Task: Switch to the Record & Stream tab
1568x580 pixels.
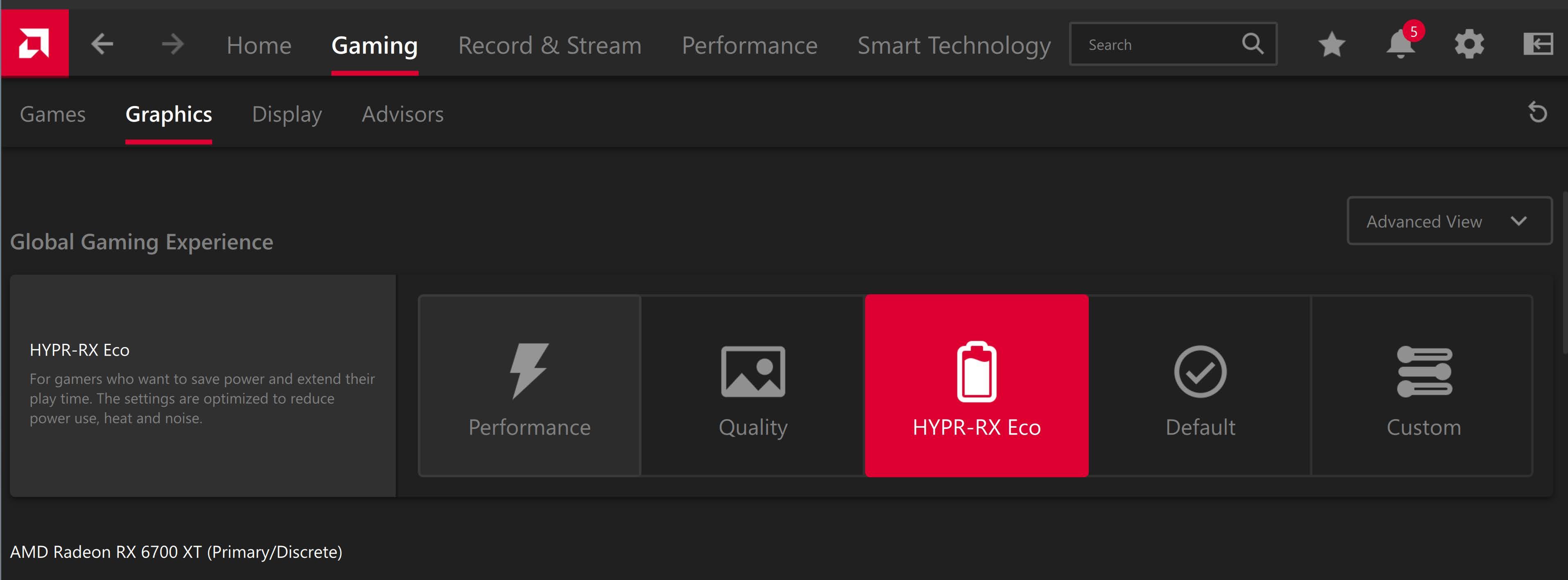Action: (x=550, y=45)
